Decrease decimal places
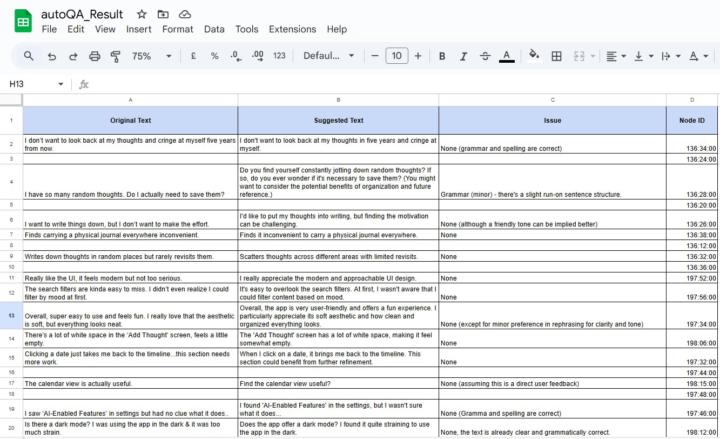Screen dimensions: 720x439 [x=236, y=56]
